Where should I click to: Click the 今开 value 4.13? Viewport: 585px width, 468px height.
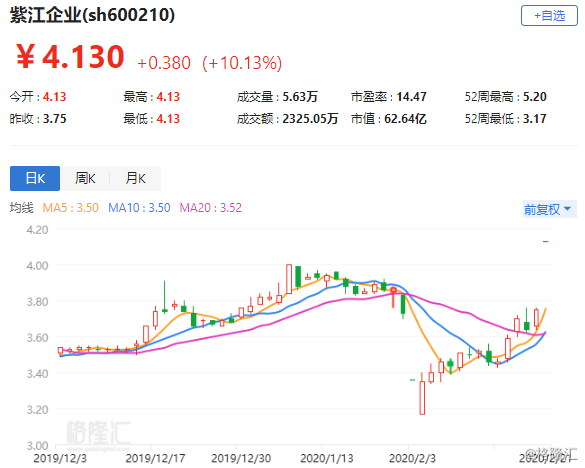54,97
